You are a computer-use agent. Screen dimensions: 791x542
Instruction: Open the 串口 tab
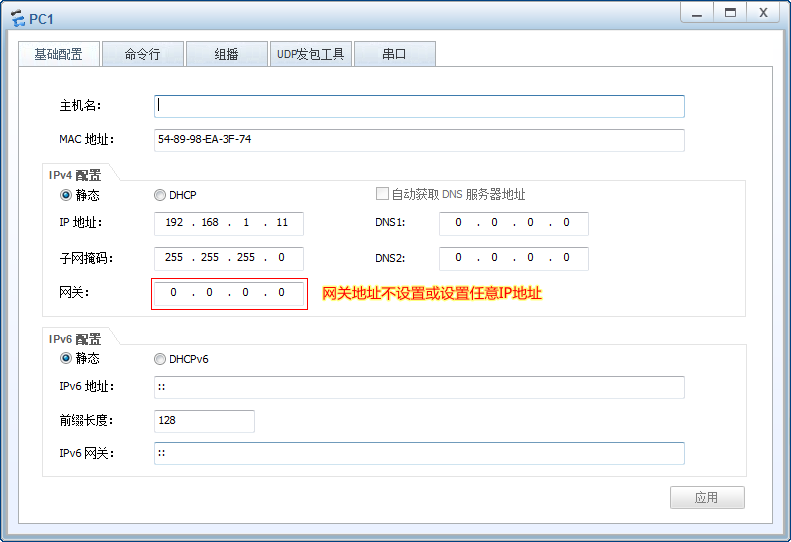coord(394,54)
